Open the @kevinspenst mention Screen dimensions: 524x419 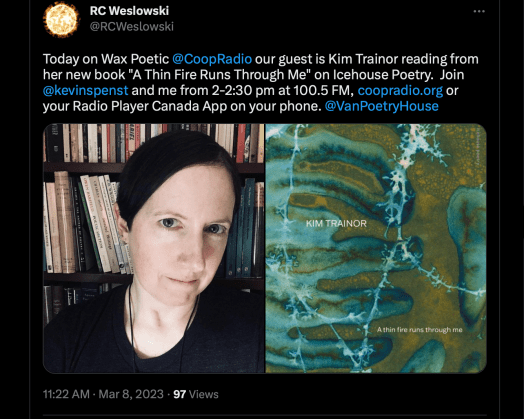(x=86, y=90)
